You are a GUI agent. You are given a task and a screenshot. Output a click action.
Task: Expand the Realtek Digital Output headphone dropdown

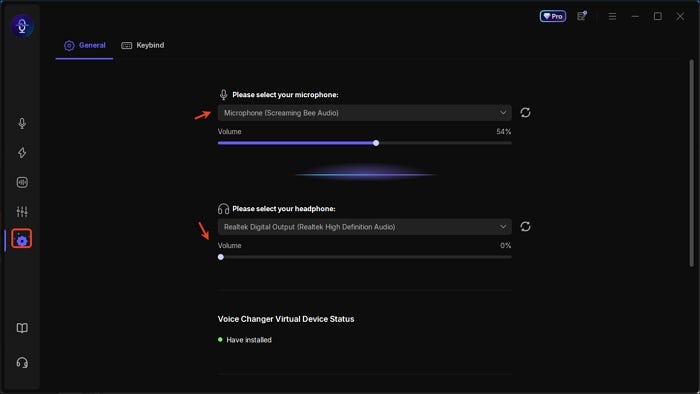[x=364, y=227]
